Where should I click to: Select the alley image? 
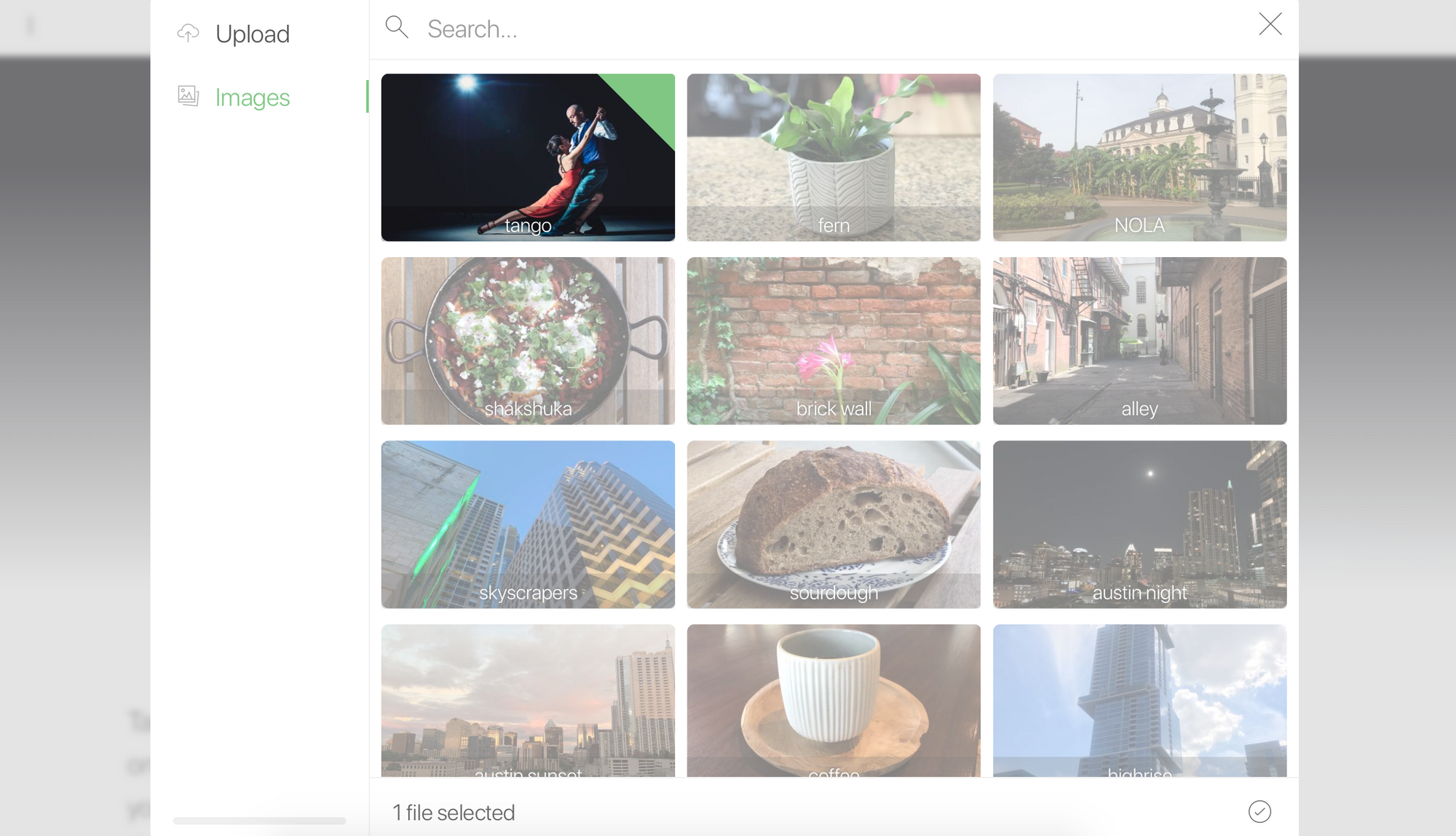click(1139, 341)
